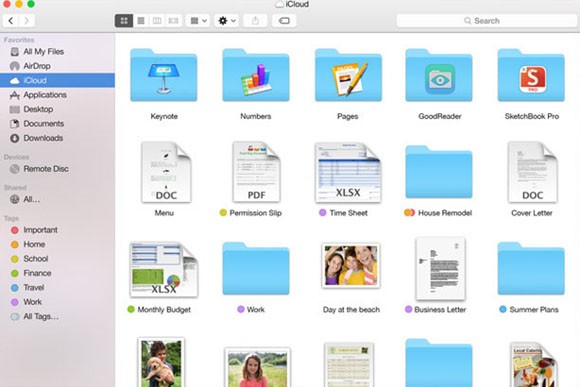Open All My Files in sidebar
Viewport: 580px width, 387px height.
click(57, 51)
